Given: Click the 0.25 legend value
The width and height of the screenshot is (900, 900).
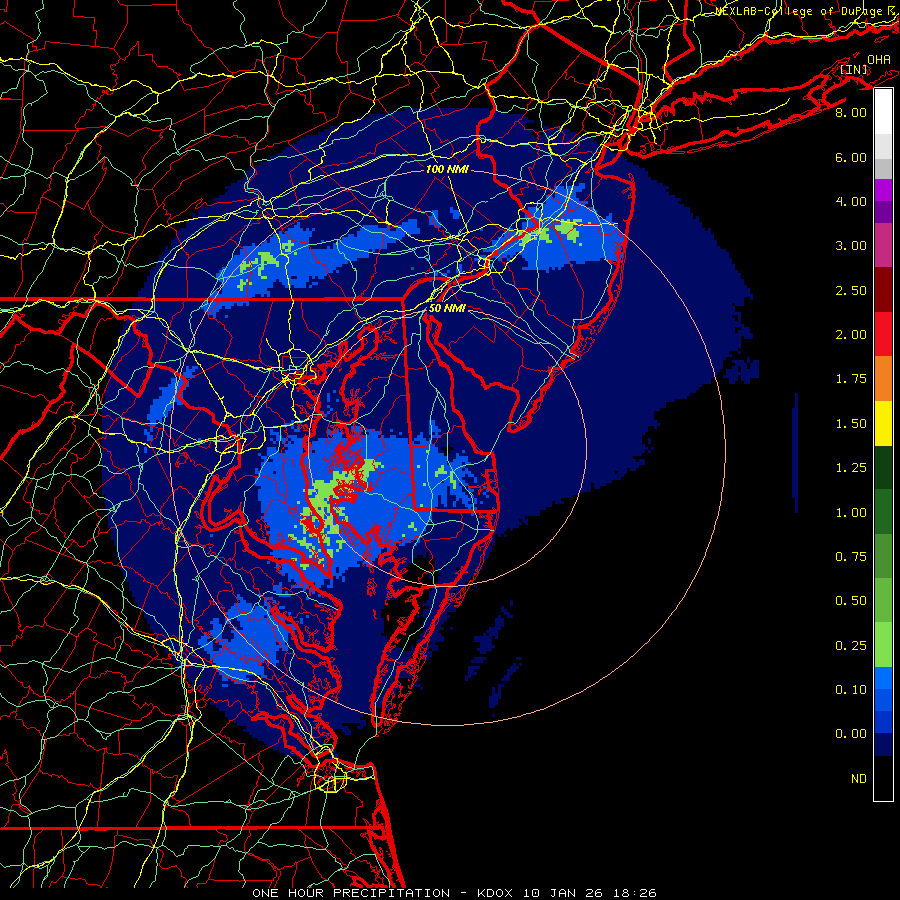Looking at the screenshot, I should click(x=851, y=646).
